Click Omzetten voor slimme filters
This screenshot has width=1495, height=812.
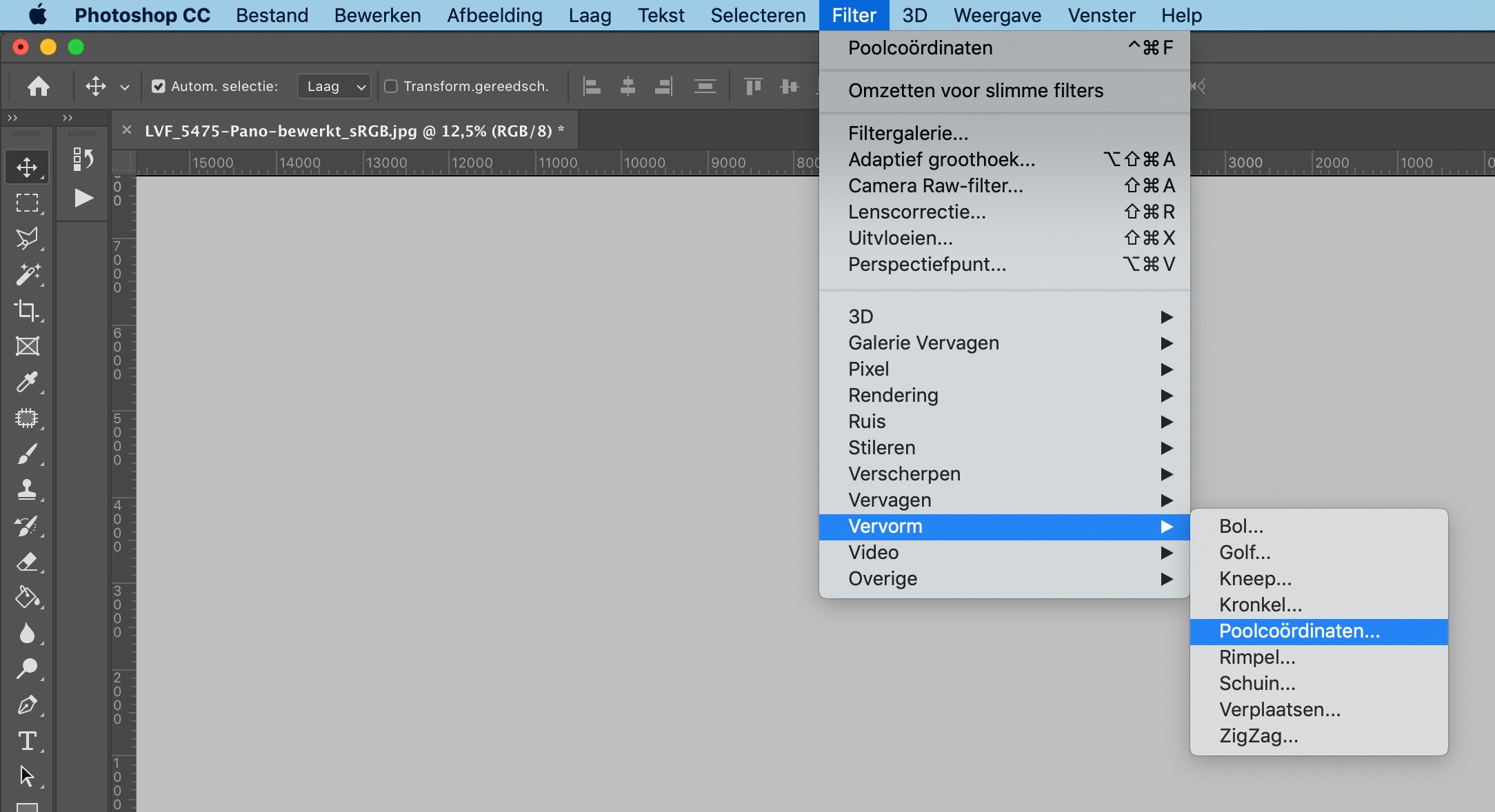[975, 90]
